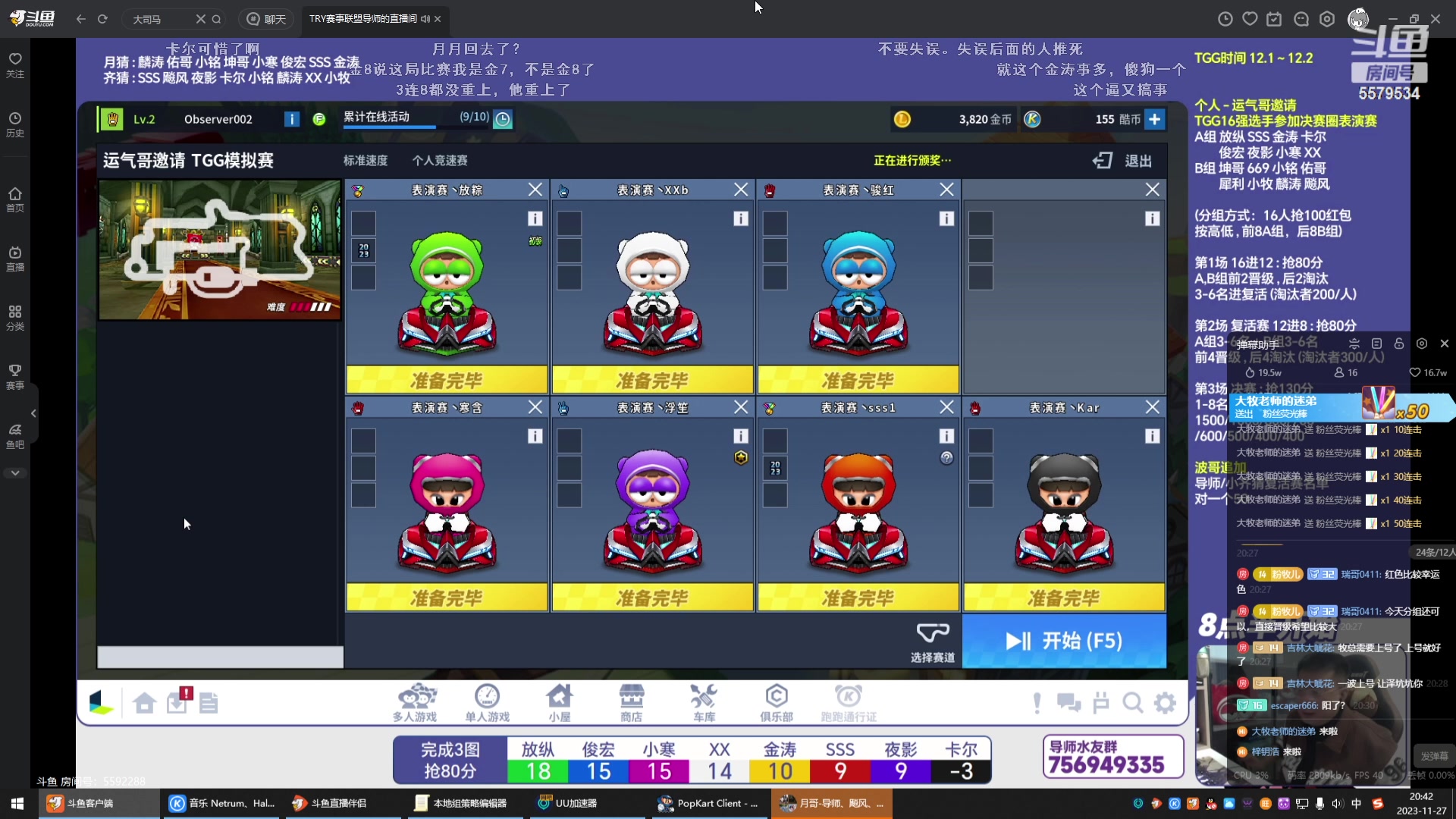Image resolution: width=1456 pixels, height=819 pixels.
Task: View info for player 表演赛丶放粽
Action: 535,218
